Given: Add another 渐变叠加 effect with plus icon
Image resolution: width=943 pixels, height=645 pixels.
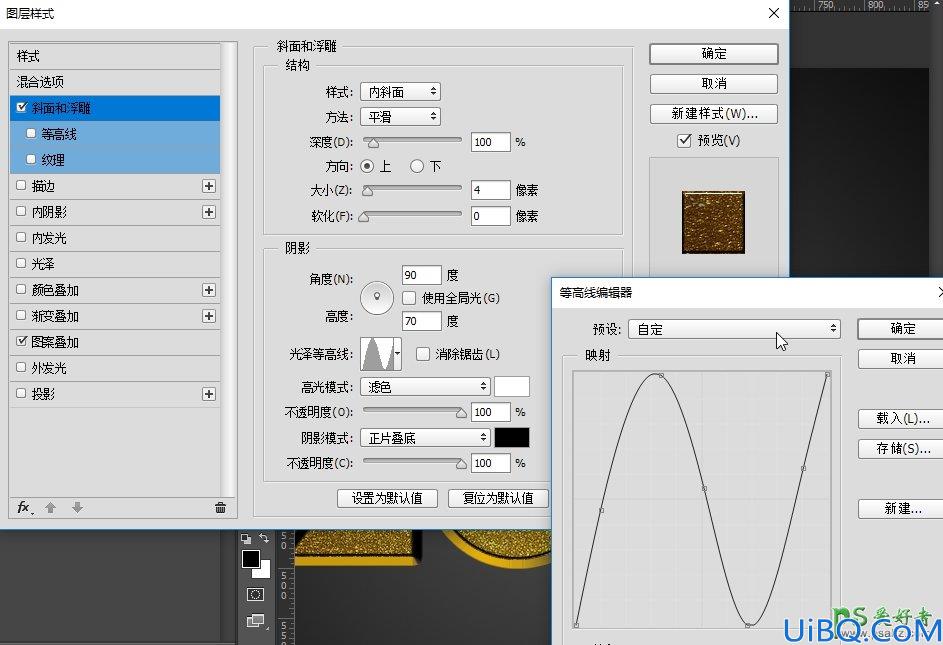Looking at the screenshot, I should (209, 316).
